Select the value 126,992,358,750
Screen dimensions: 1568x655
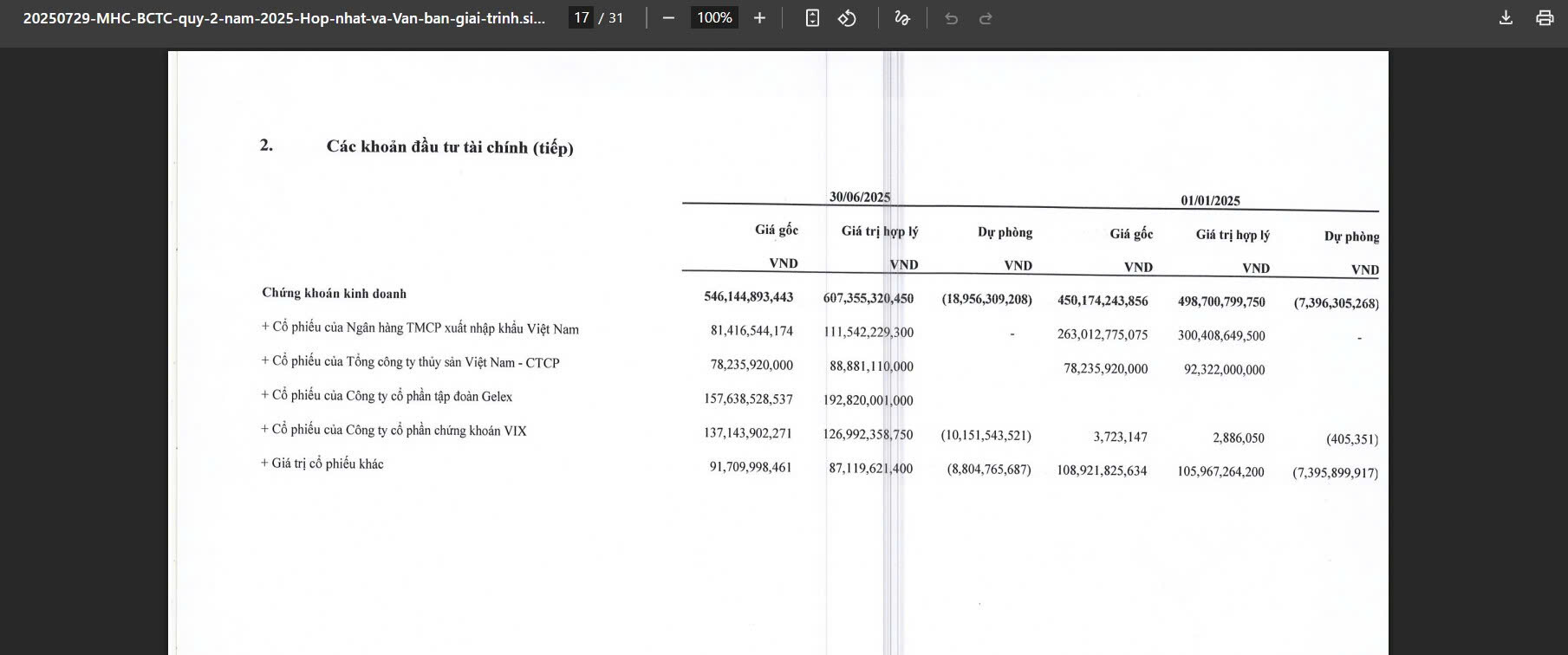(x=868, y=434)
